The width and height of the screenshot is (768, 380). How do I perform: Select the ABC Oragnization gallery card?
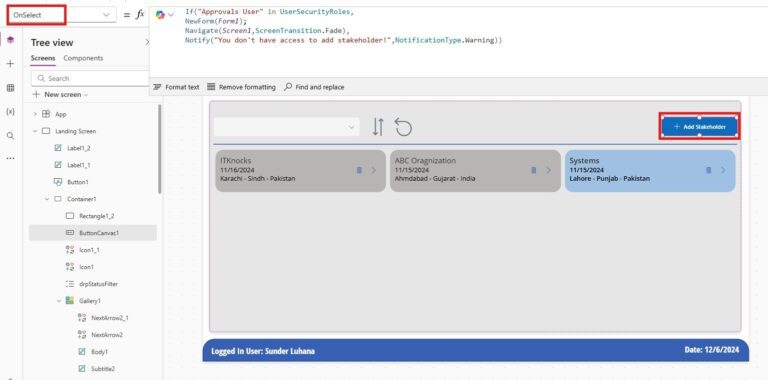(x=475, y=170)
